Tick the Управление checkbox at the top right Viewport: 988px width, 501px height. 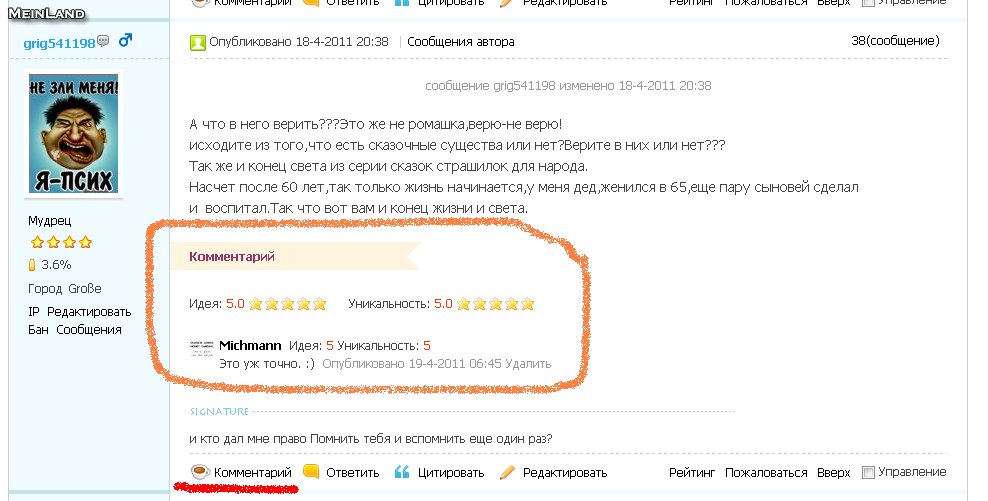click(868, 2)
